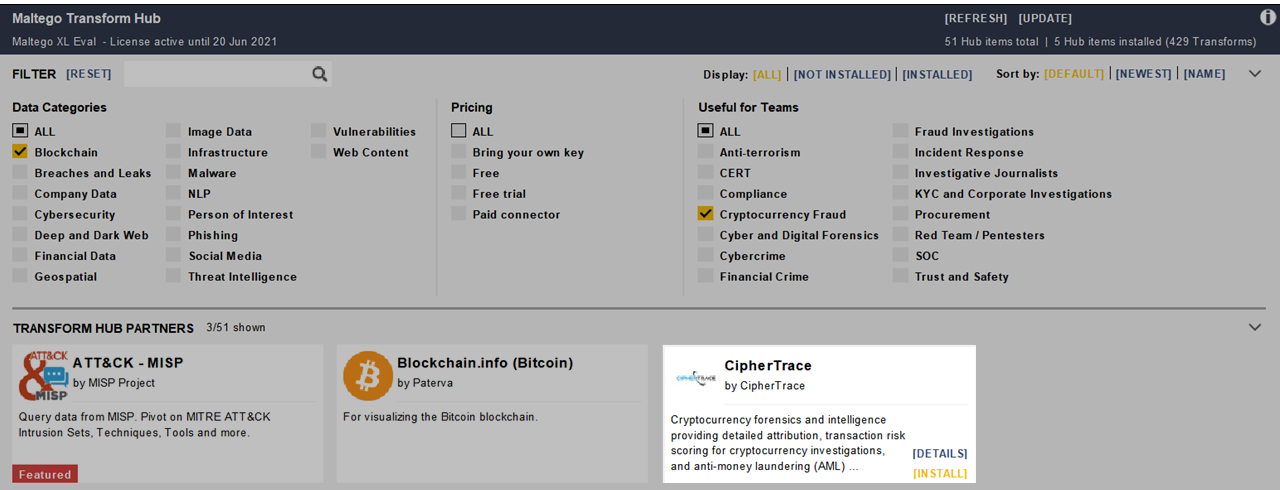Image resolution: width=1280 pixels, height=490 pixels.
Task: Check the Image Data checkbox
Action: (174, 131)
